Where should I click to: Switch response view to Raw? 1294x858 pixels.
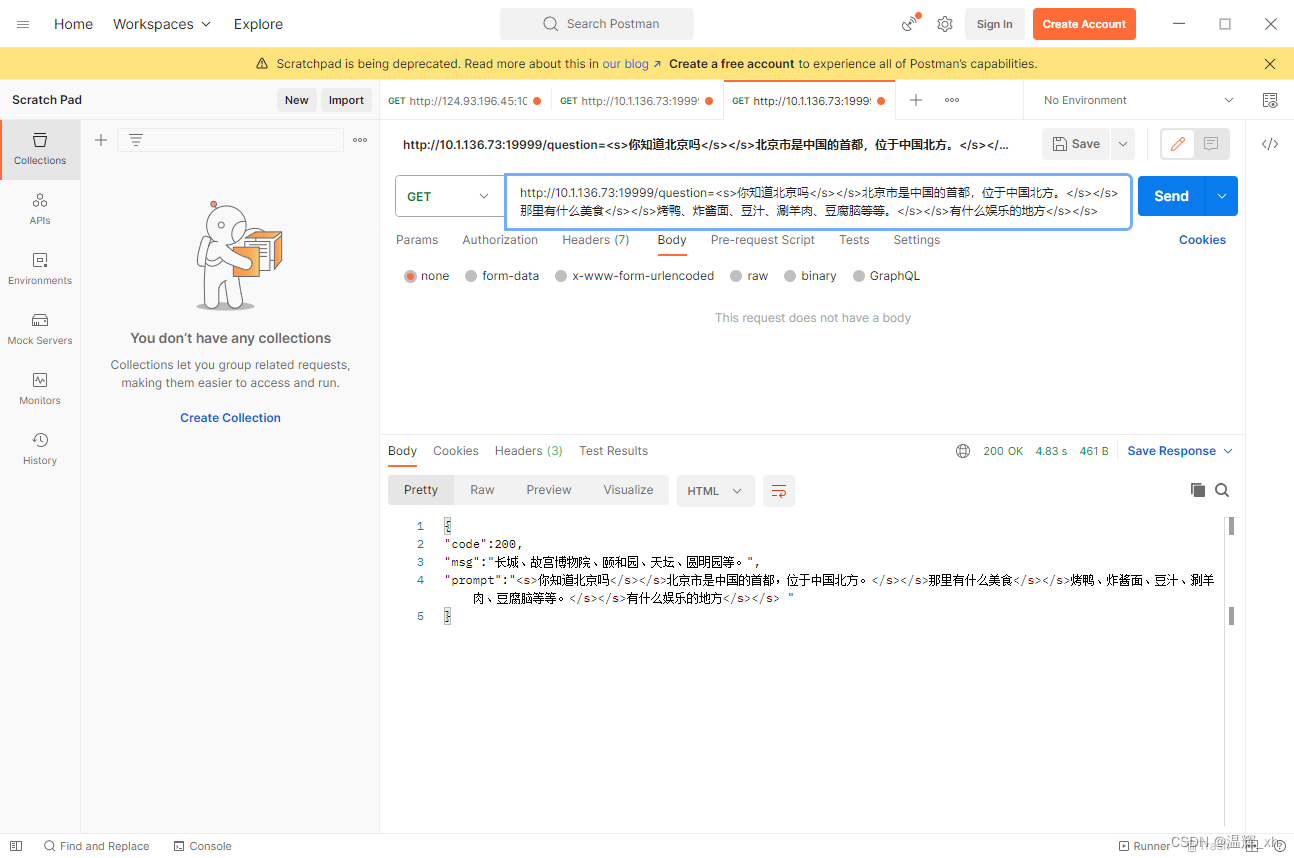coord(482,490)
